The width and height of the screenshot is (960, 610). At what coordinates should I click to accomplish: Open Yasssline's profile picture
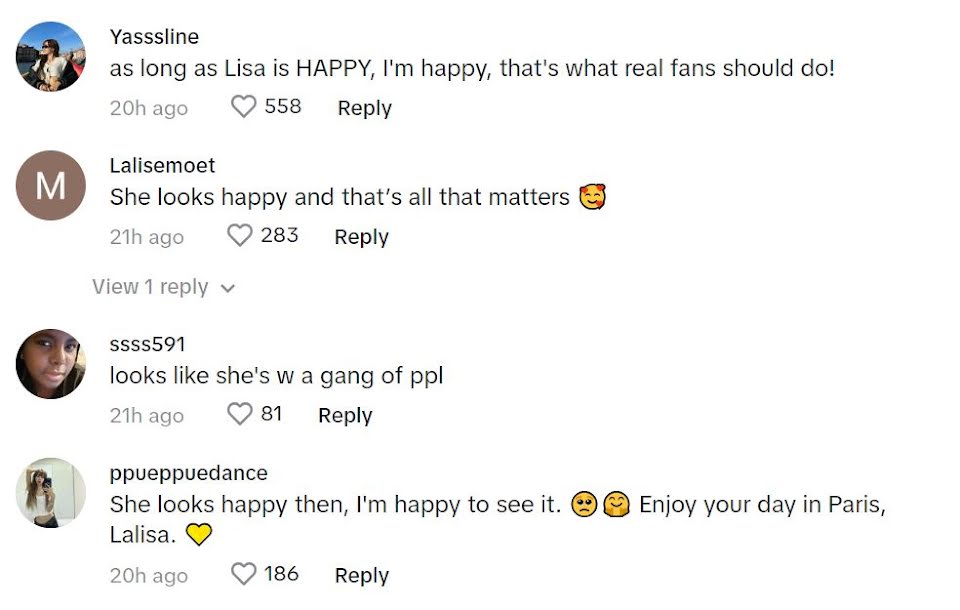click(x=51, y=56)
